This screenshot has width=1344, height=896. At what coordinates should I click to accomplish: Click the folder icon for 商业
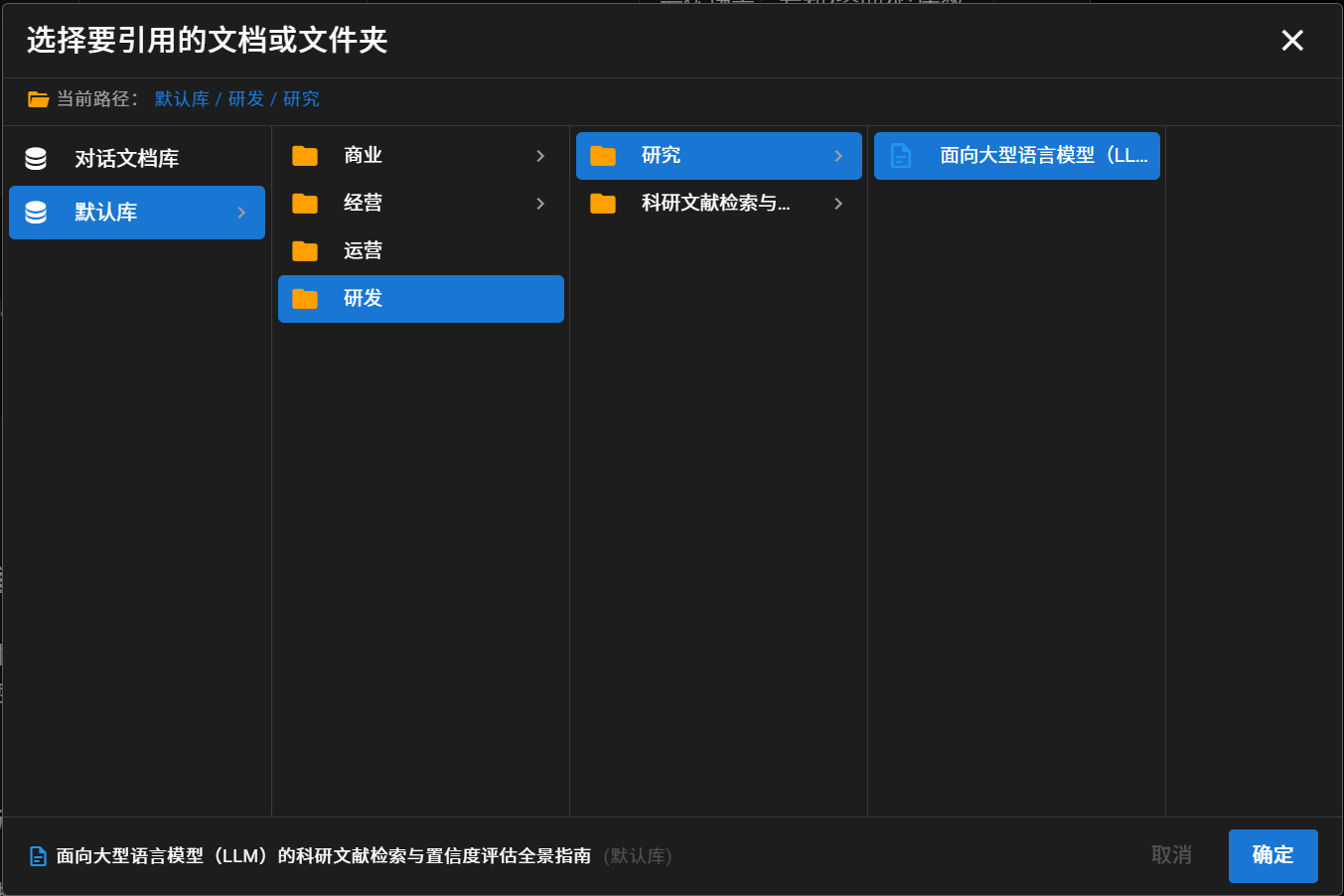(305, 156)
